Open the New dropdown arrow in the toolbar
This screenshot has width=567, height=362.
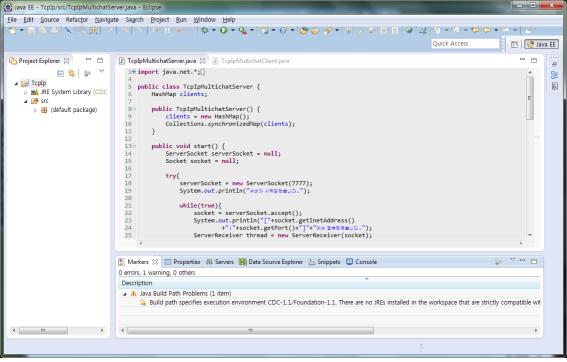[x=21, y=31]
